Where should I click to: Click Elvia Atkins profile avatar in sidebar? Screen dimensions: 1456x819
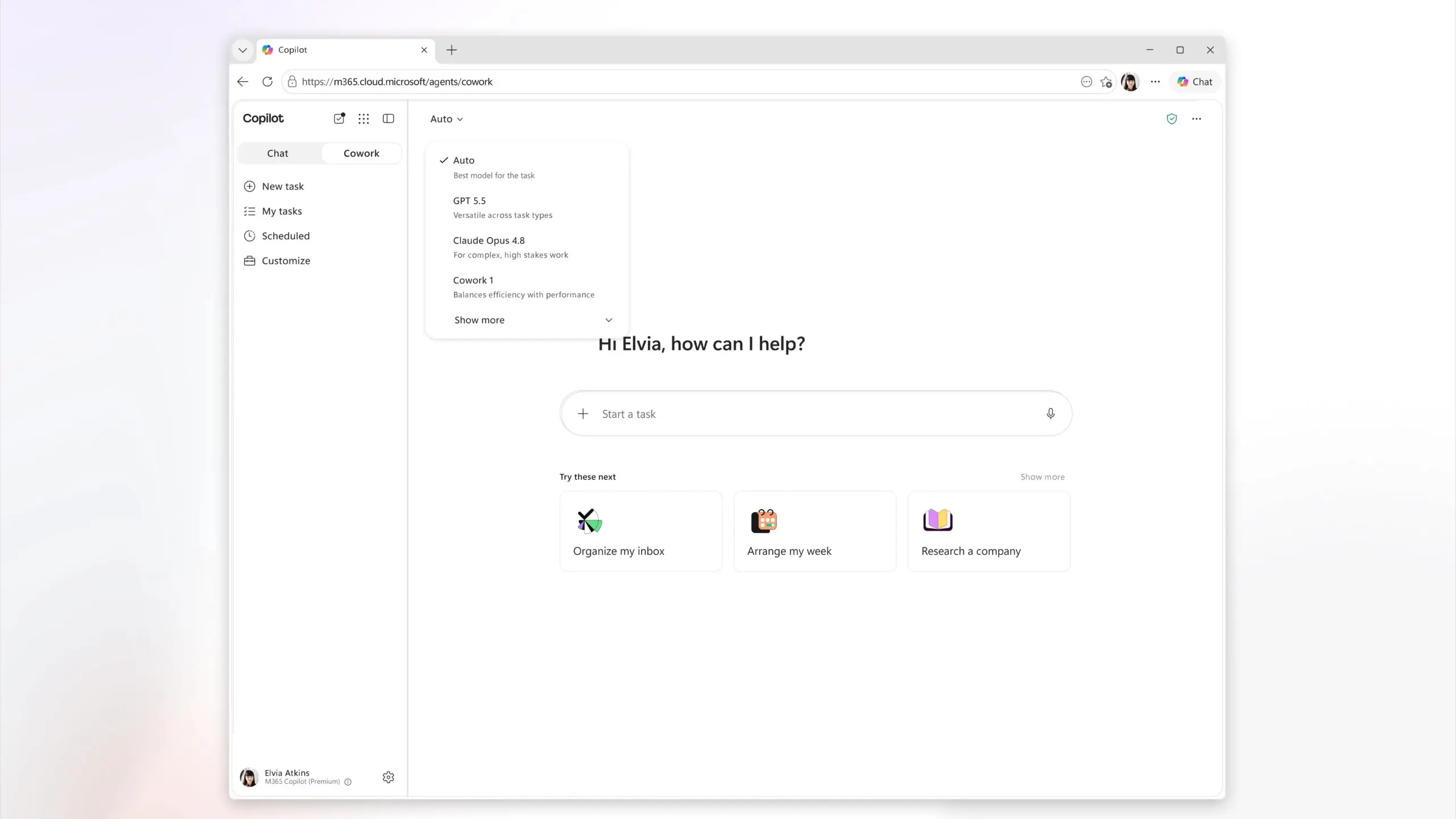pyautogui.click(x=249, y=777)
